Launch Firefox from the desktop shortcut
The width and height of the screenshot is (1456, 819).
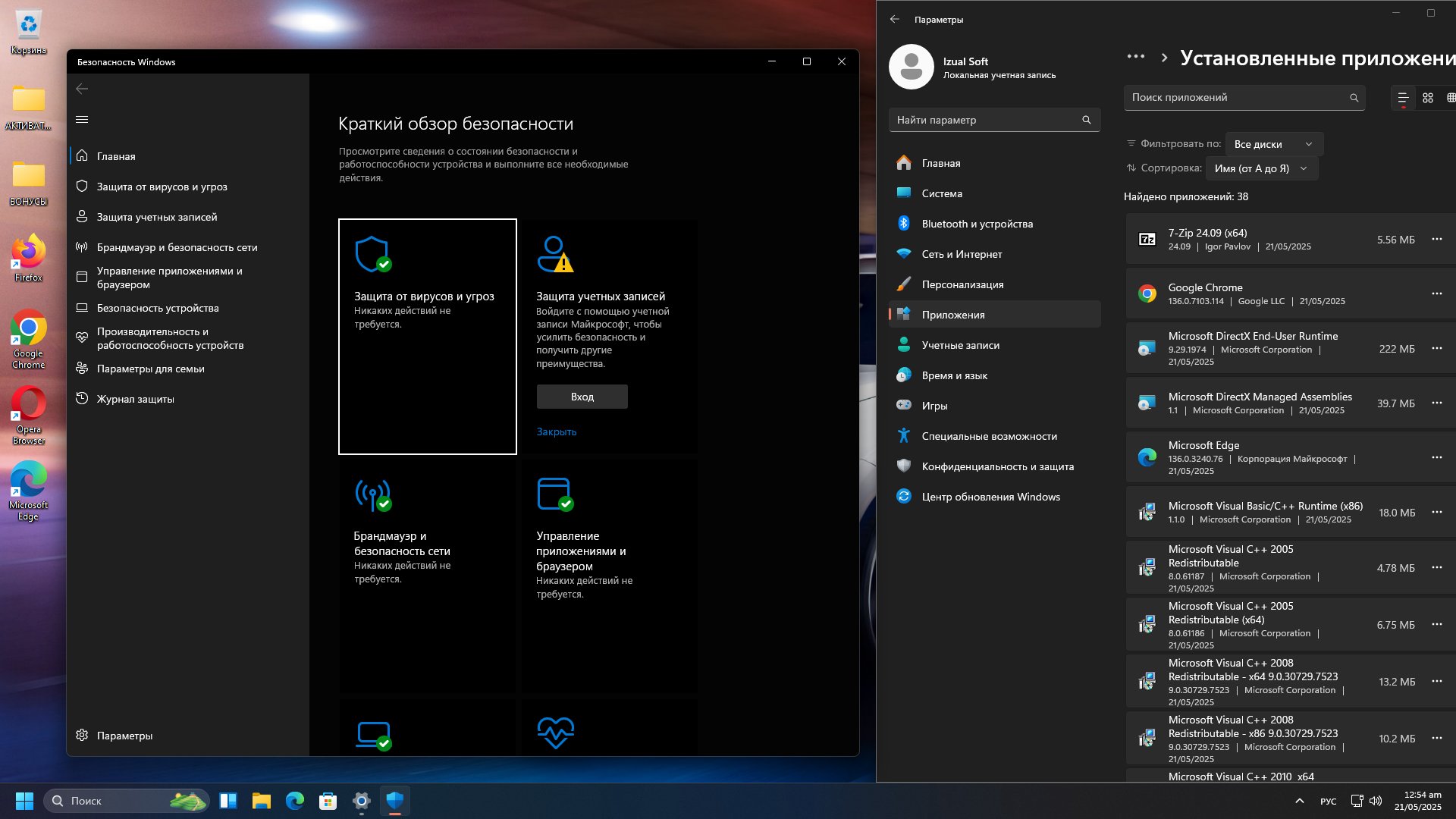click(28, 259)
